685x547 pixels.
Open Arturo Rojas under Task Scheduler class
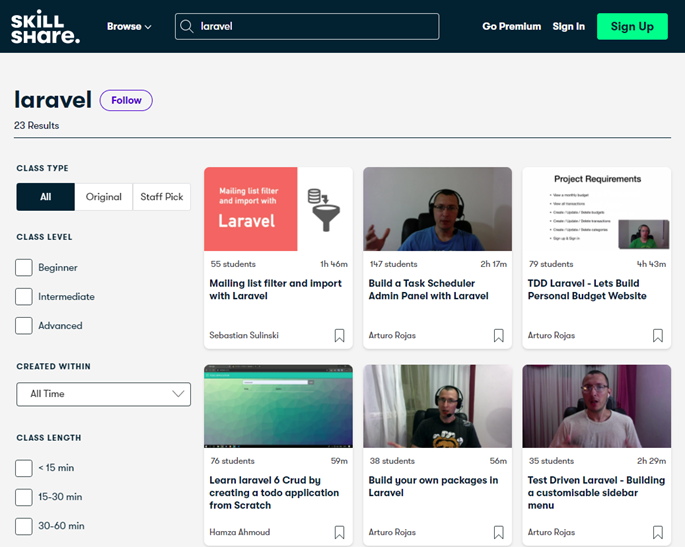click(x=392, y=336)
